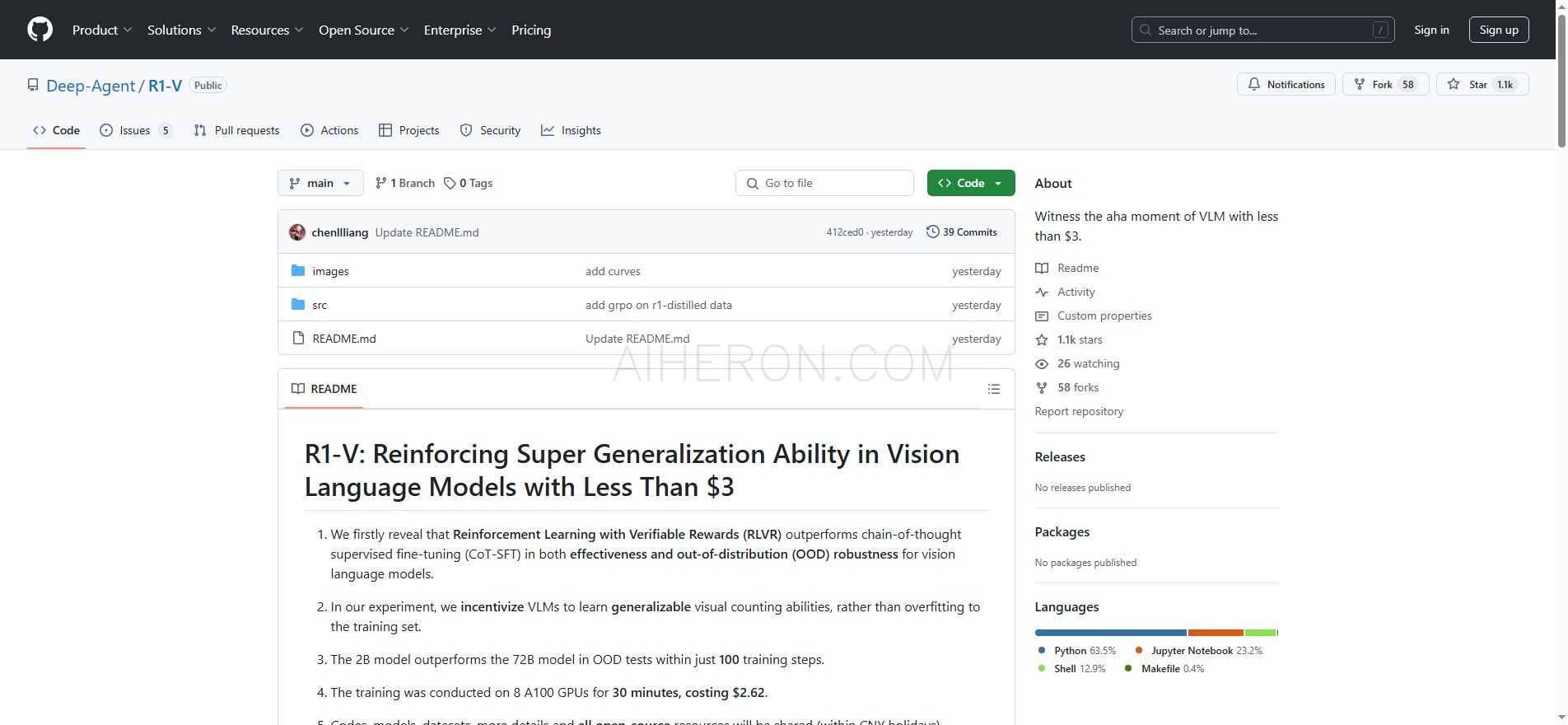
Task: Expand the Product menu
Action: [102, 30]
